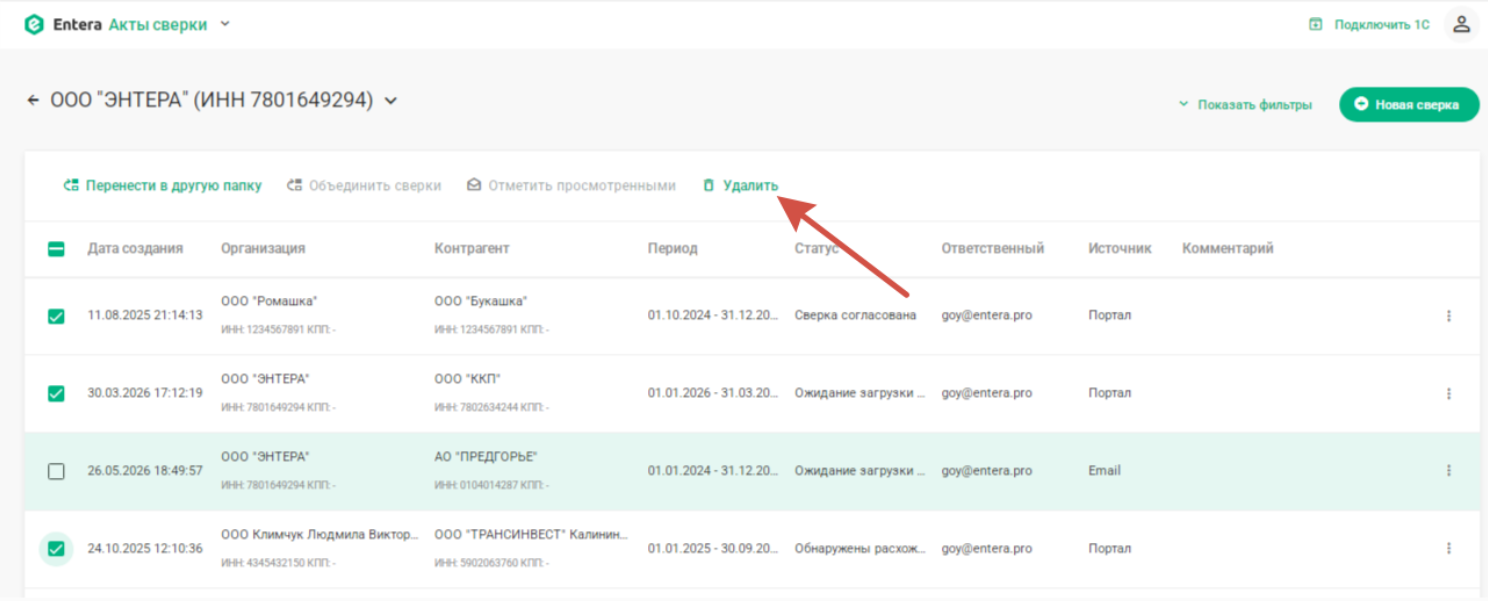The image size is (1488, 601).
Task: Click the date 30.03.2026 17:12:19
Action: pos(145,393)
